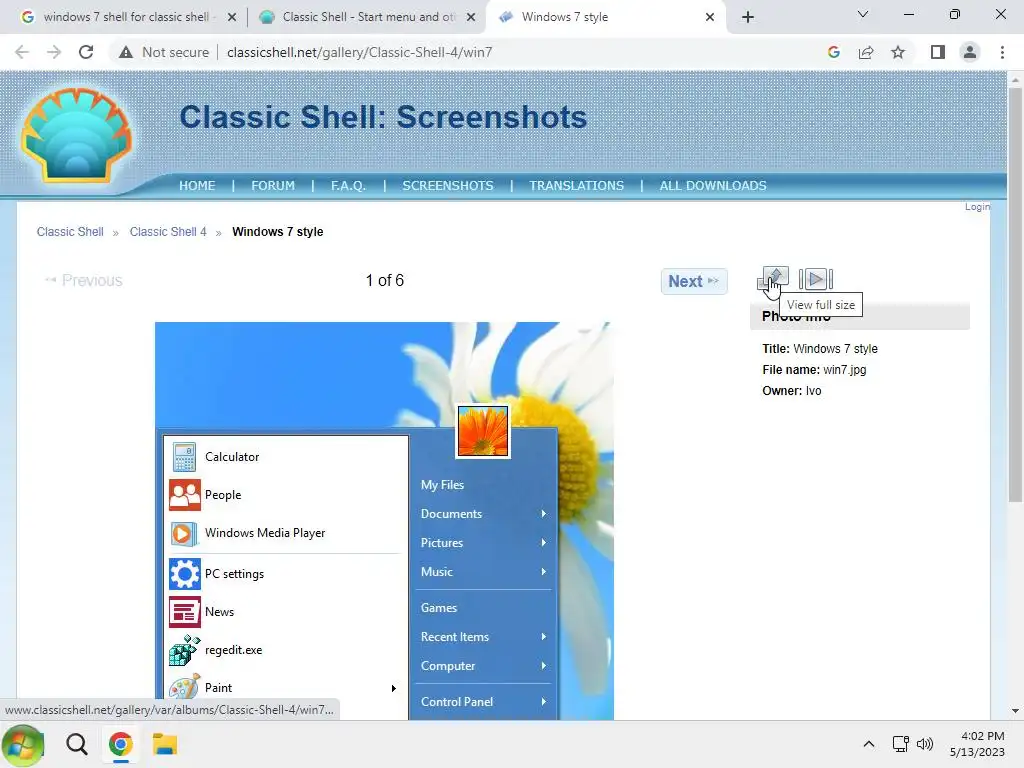Open taskbar search magnifier
The width and height of the screenshot is (1024, 768).
coord(76,744)
